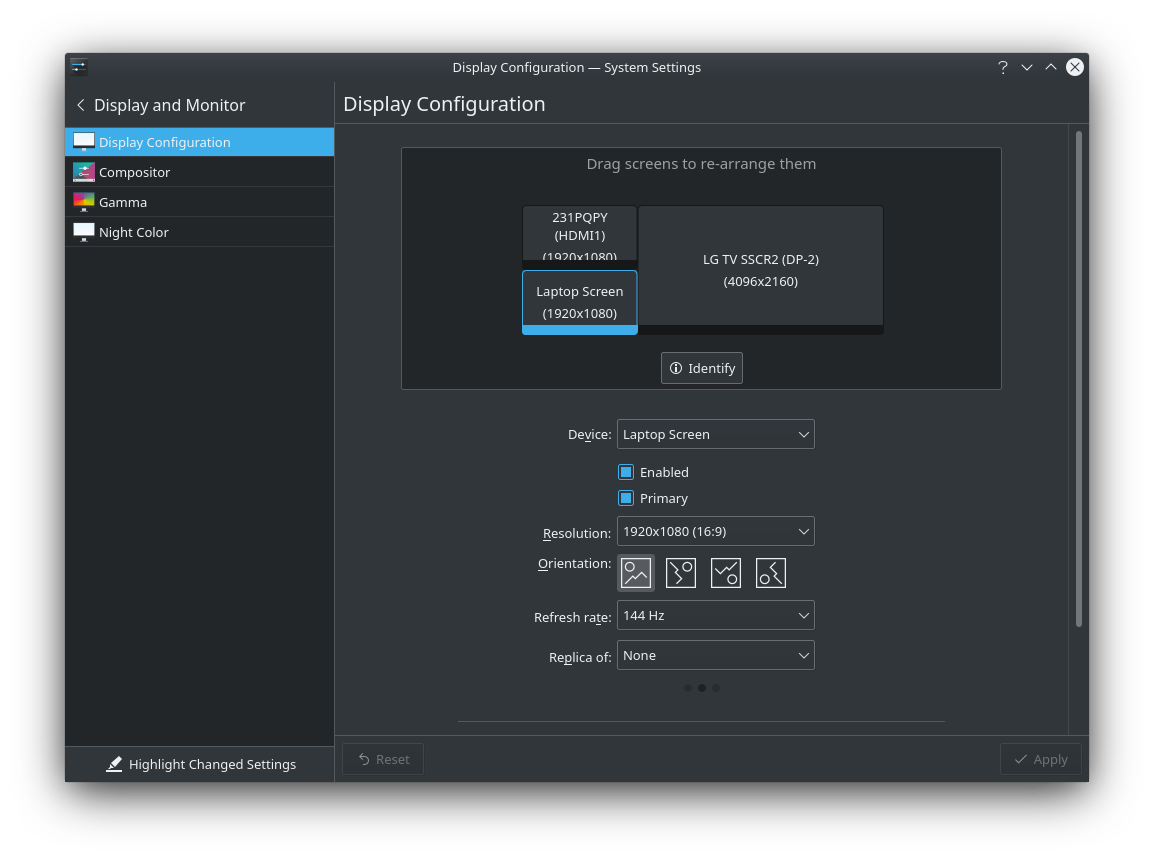Click the first page indicator dot
Image resolution: width=1154 pixels, height=859 pixels.
coord(687,687)
